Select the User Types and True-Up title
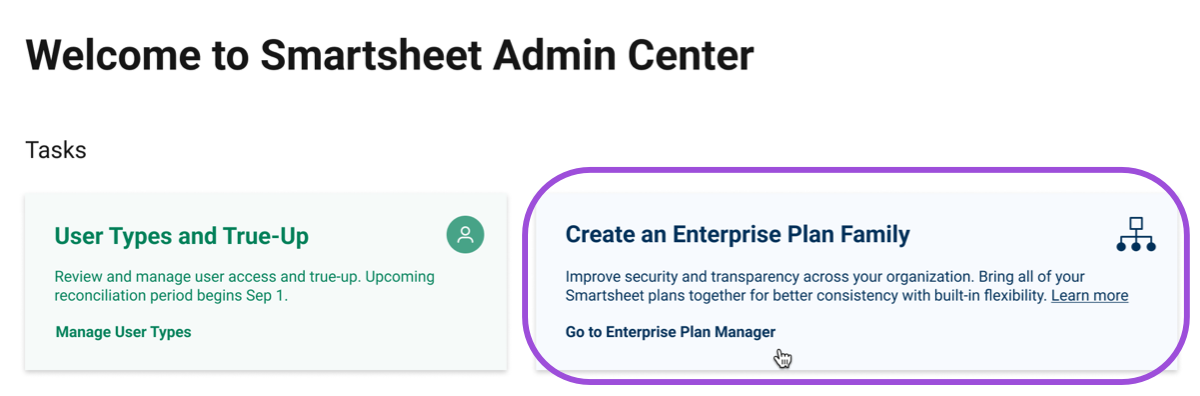Image resolution: width=1200 pixels, height=396 pixels. click(x=181, y=236)
